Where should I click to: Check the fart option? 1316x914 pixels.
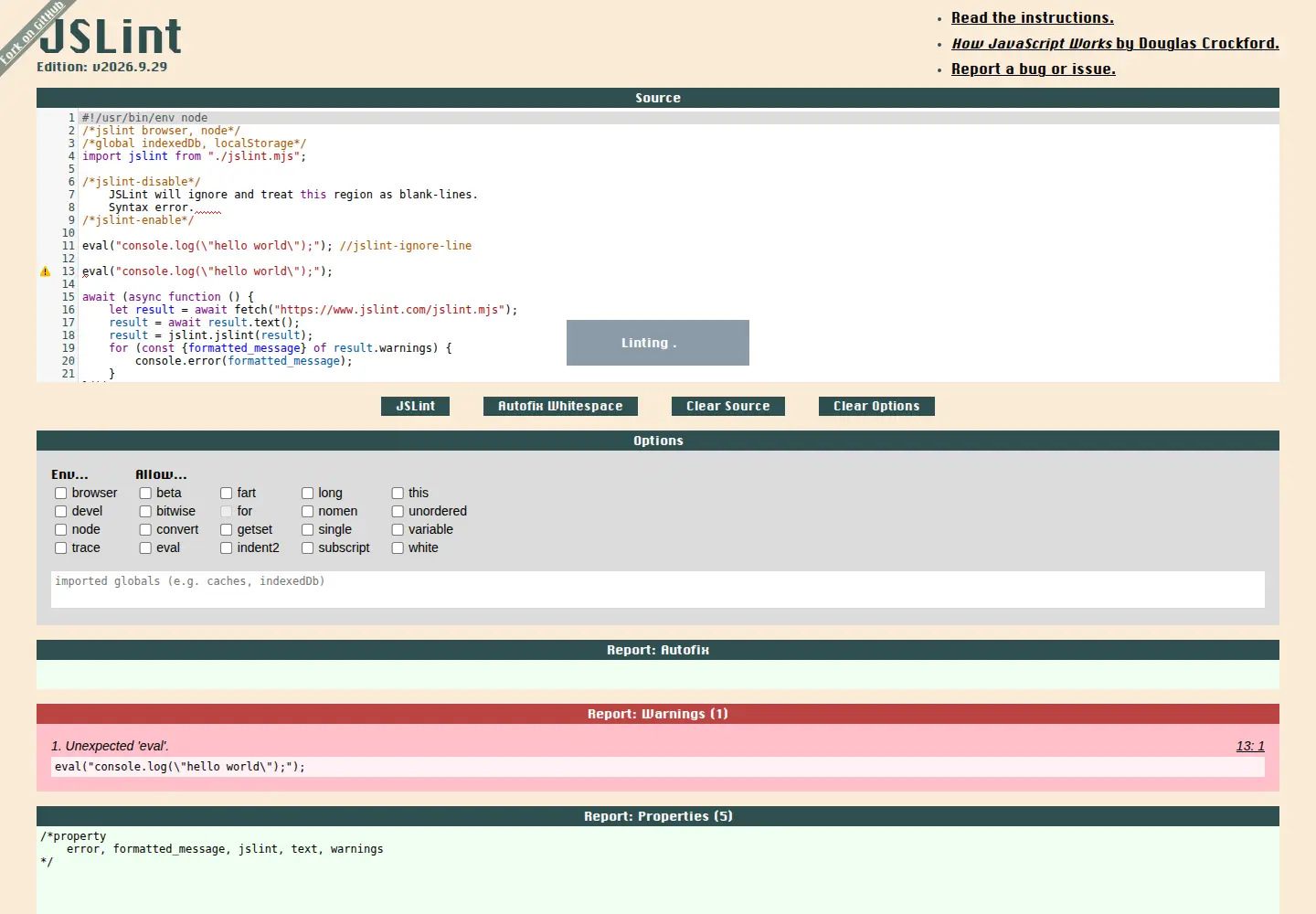click(x=227, y=494)
